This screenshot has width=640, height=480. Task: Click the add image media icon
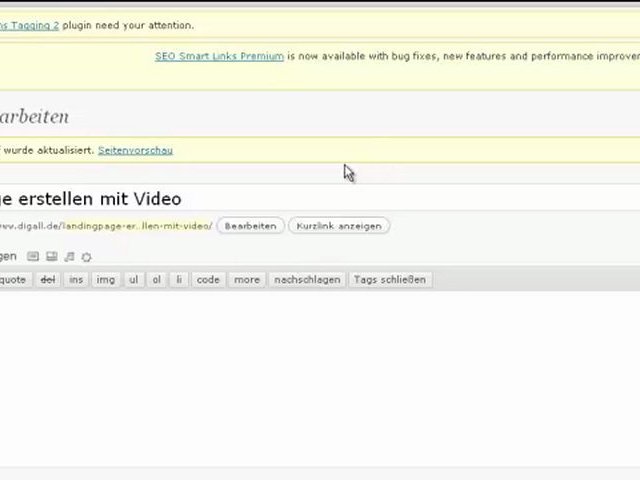[x=33, y=257]
